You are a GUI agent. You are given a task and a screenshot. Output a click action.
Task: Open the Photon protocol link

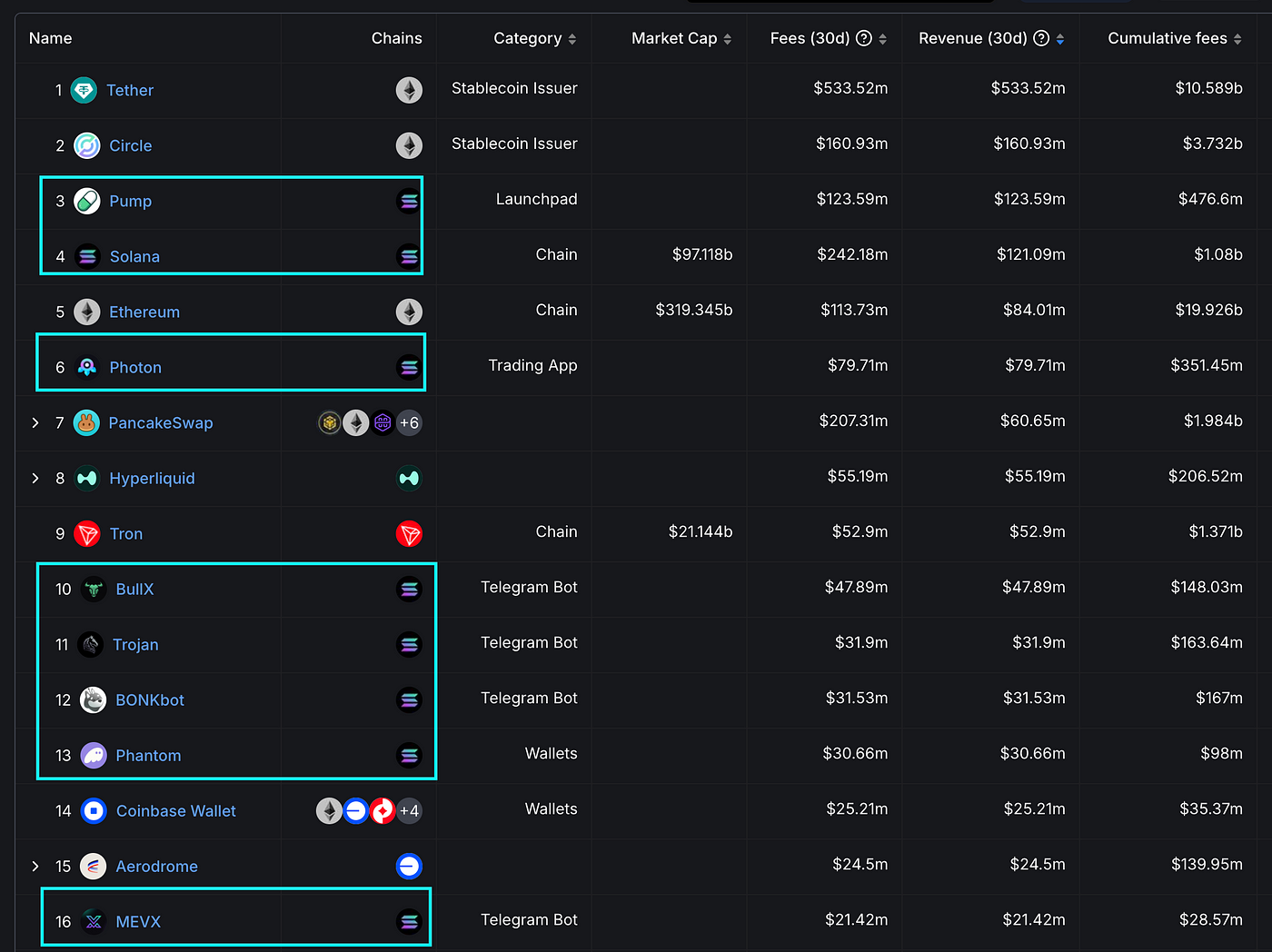pyautogui.click(x=135, y=367)
